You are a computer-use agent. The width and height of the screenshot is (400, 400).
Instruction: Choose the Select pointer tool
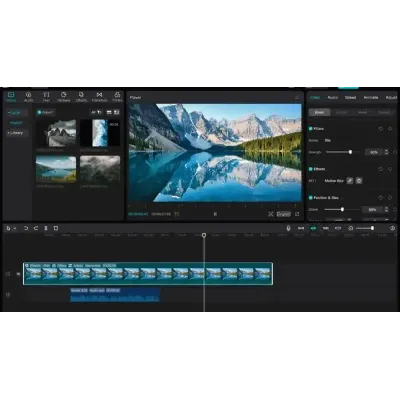click(9, 228)
